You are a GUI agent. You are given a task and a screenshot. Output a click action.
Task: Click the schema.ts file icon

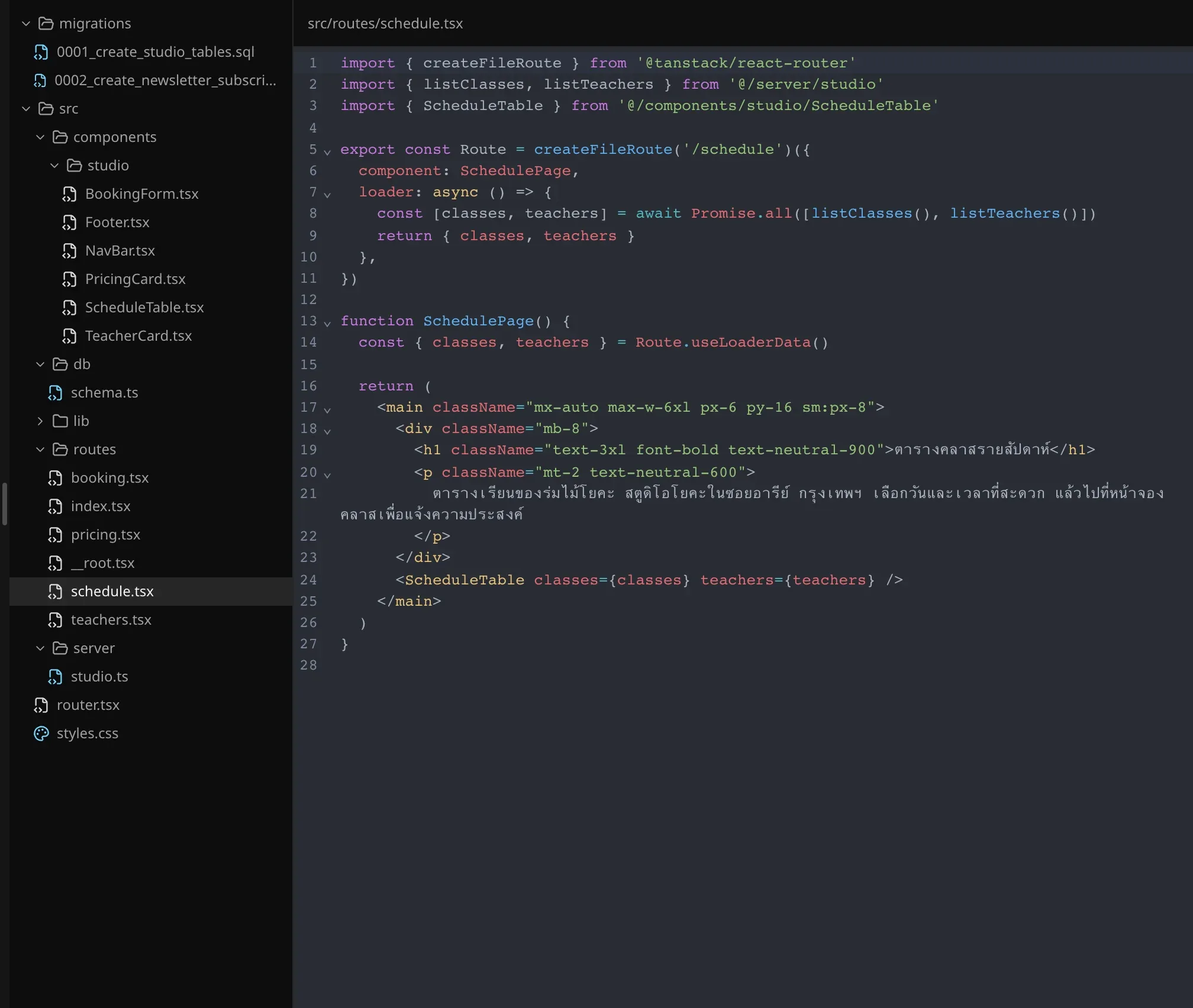tap(55, 393)
